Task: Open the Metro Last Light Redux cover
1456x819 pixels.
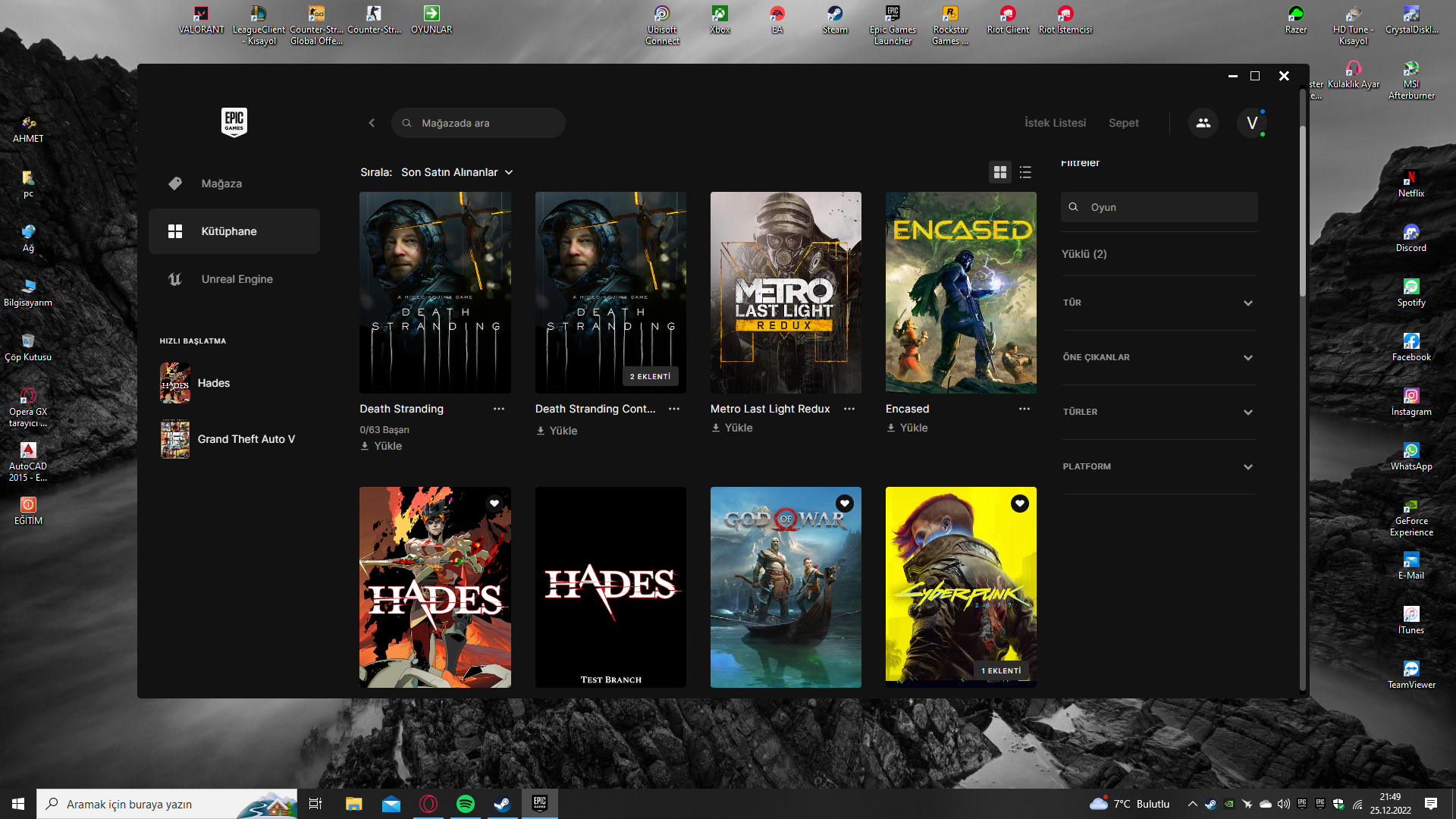Action: [786, 293]
